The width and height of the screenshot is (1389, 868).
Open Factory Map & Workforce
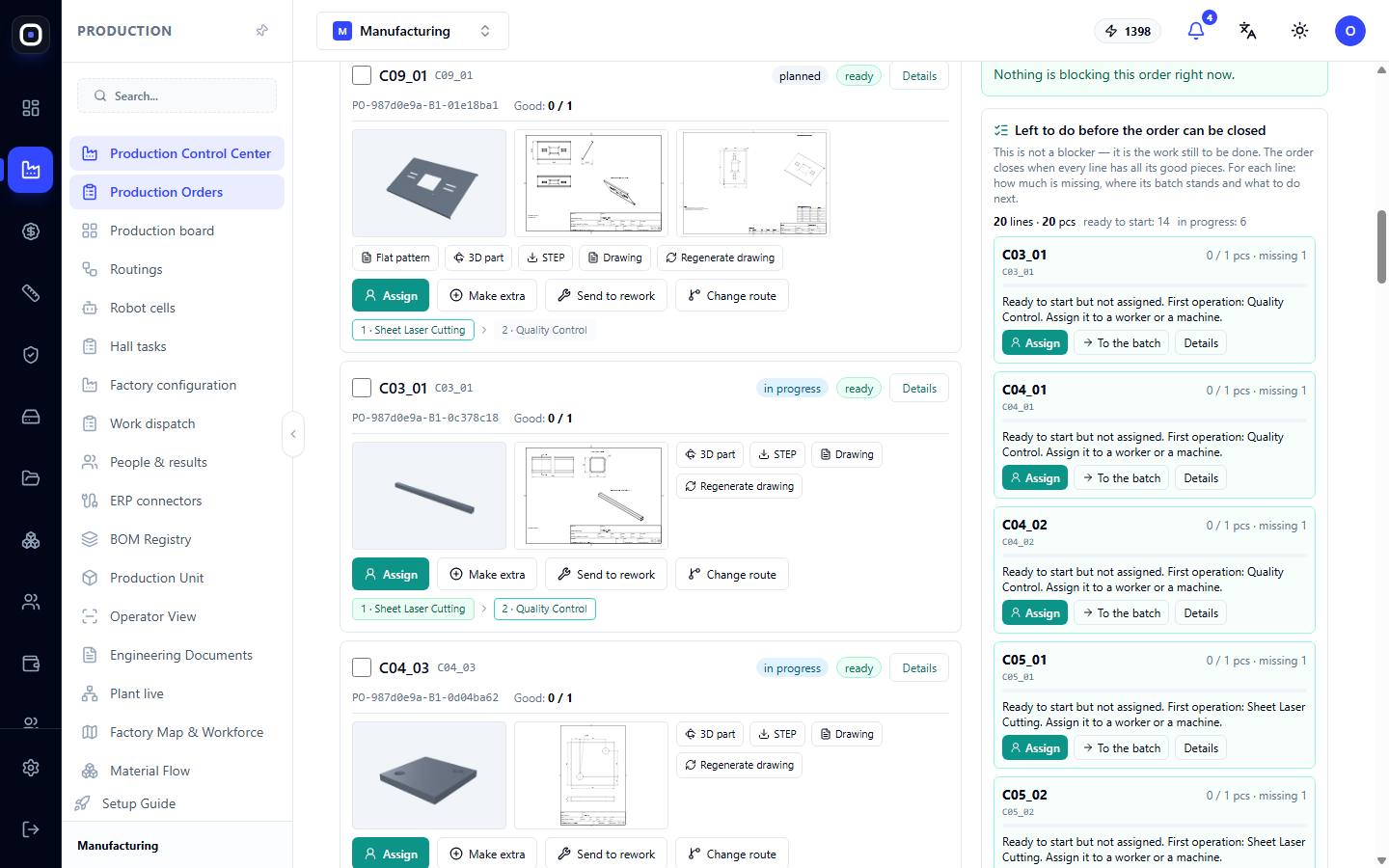tap(177, 732)
